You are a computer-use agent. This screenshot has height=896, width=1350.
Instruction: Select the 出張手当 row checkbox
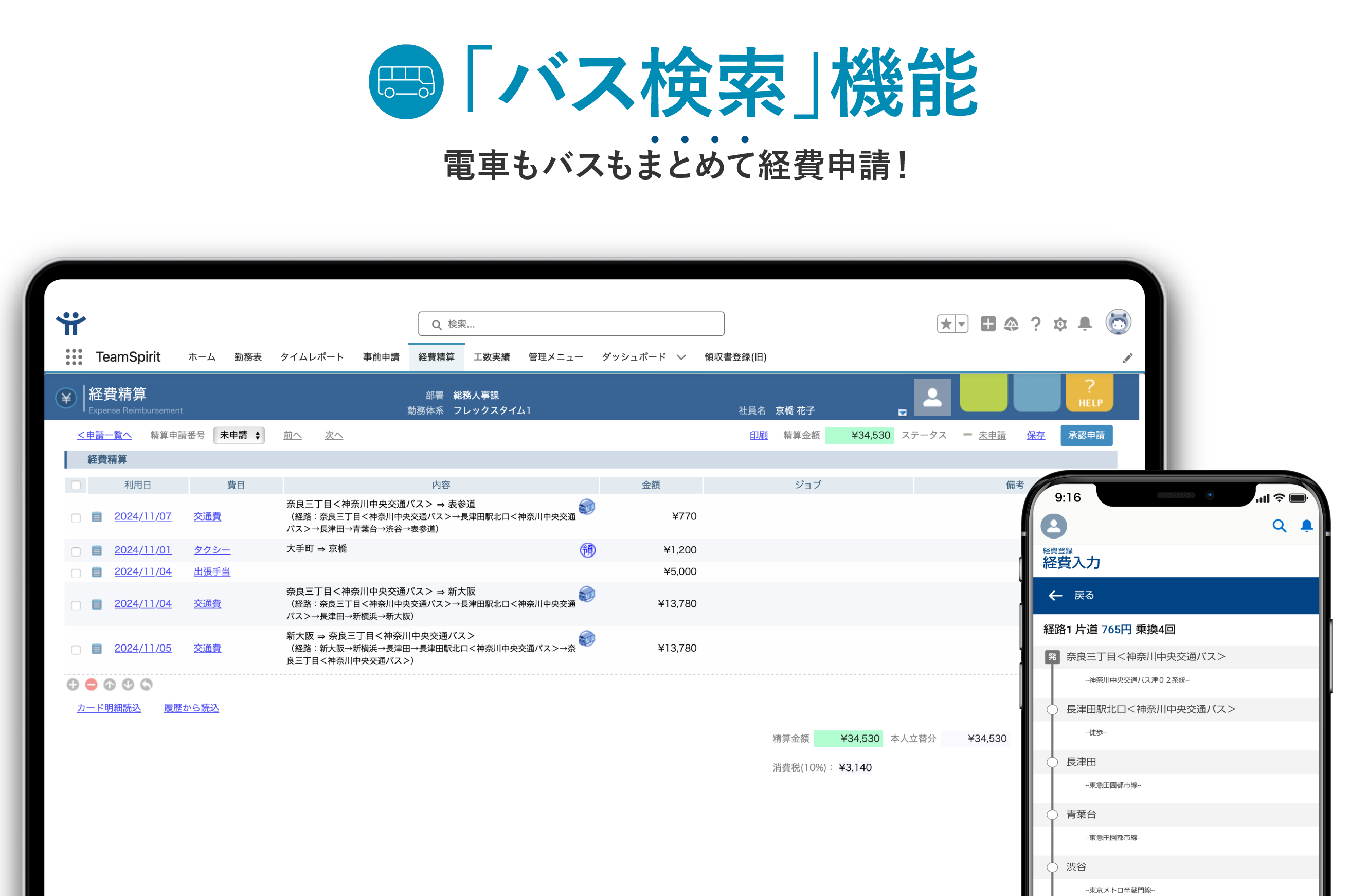(x=76, y=572)
